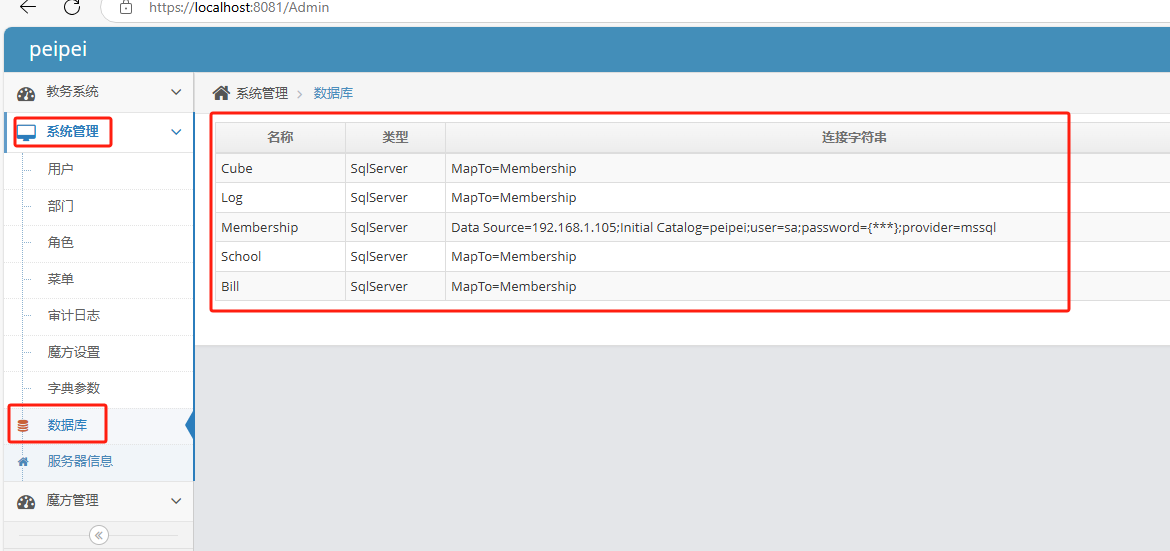The width and height of the screenshot is (1170, 551).
Task: Click the 教务系统 dashboard icon
Action: [x=26, y=93]
